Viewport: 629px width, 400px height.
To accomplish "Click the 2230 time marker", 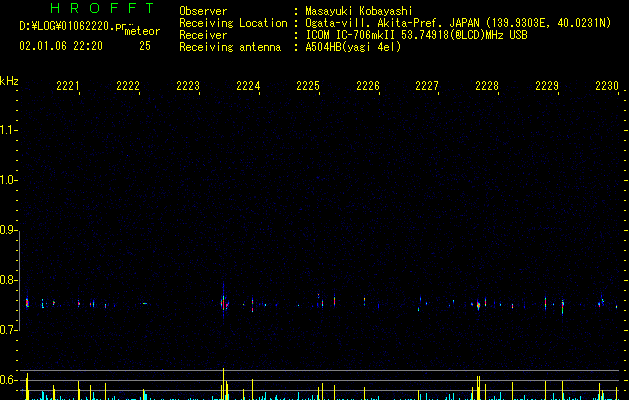I will pos(607,86).
